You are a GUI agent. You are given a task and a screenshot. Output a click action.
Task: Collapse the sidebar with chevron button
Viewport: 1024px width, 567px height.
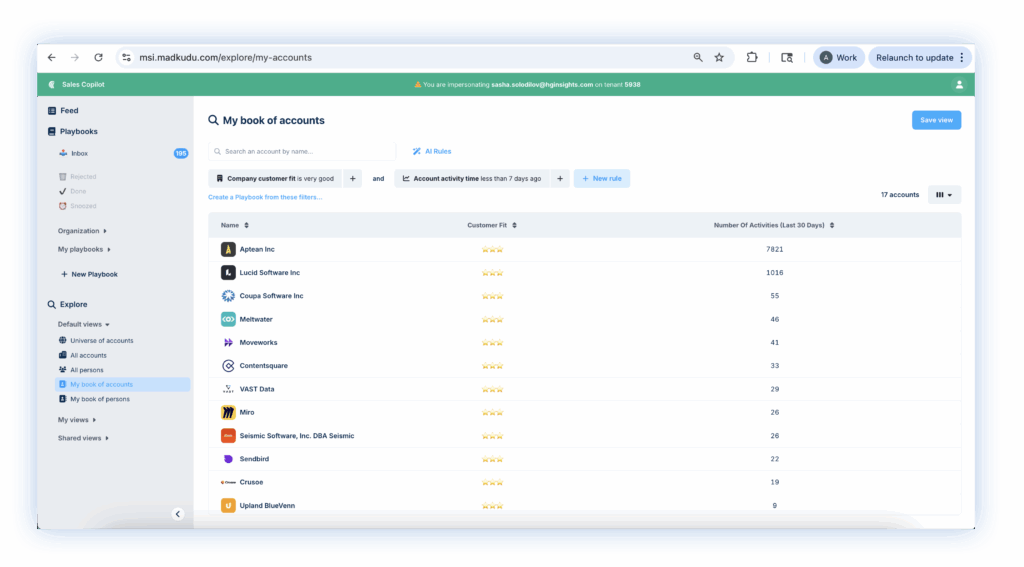click(178, 514)
